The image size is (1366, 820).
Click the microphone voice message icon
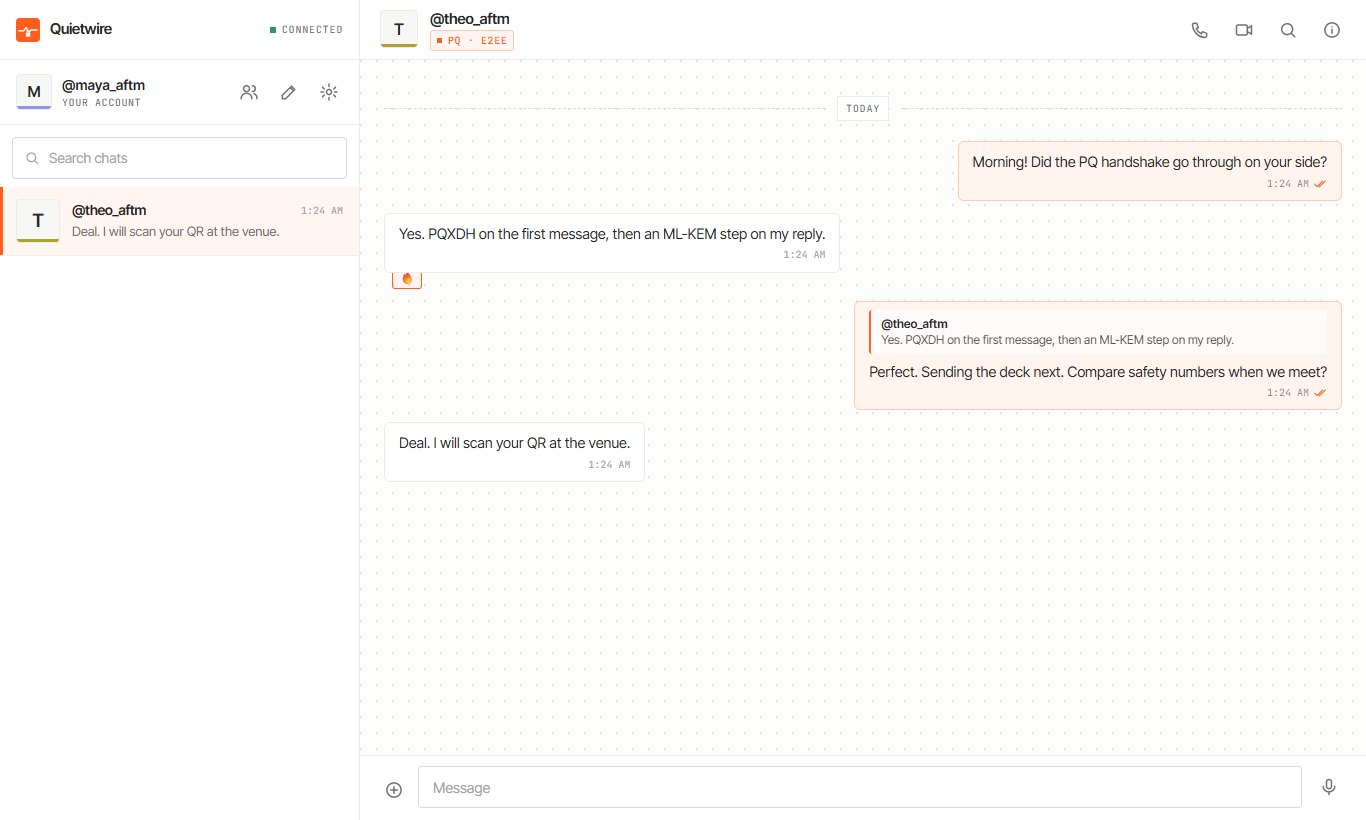1329,787
